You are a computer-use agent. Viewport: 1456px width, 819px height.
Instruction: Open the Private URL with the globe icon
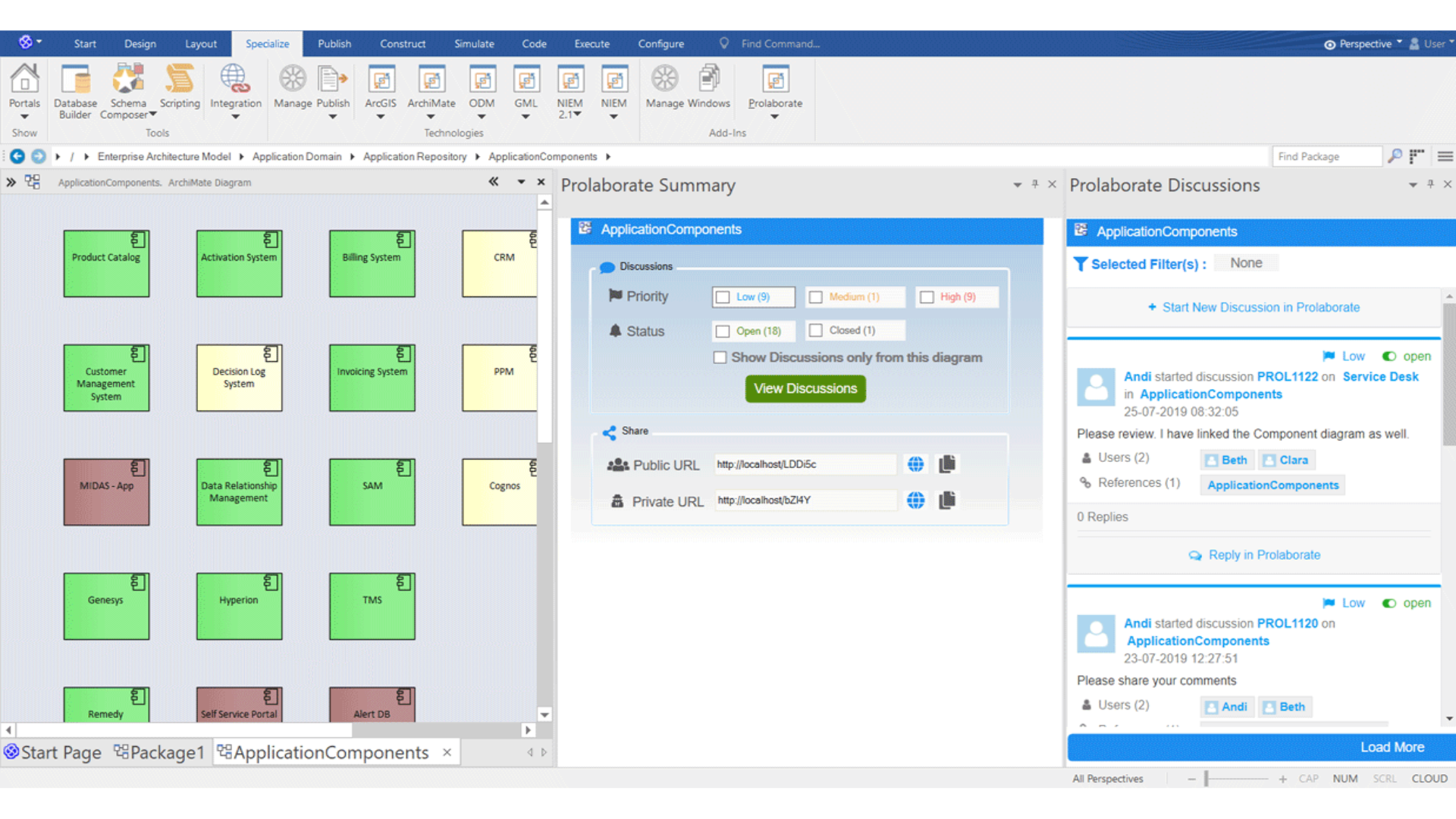[x=915, y=500]
